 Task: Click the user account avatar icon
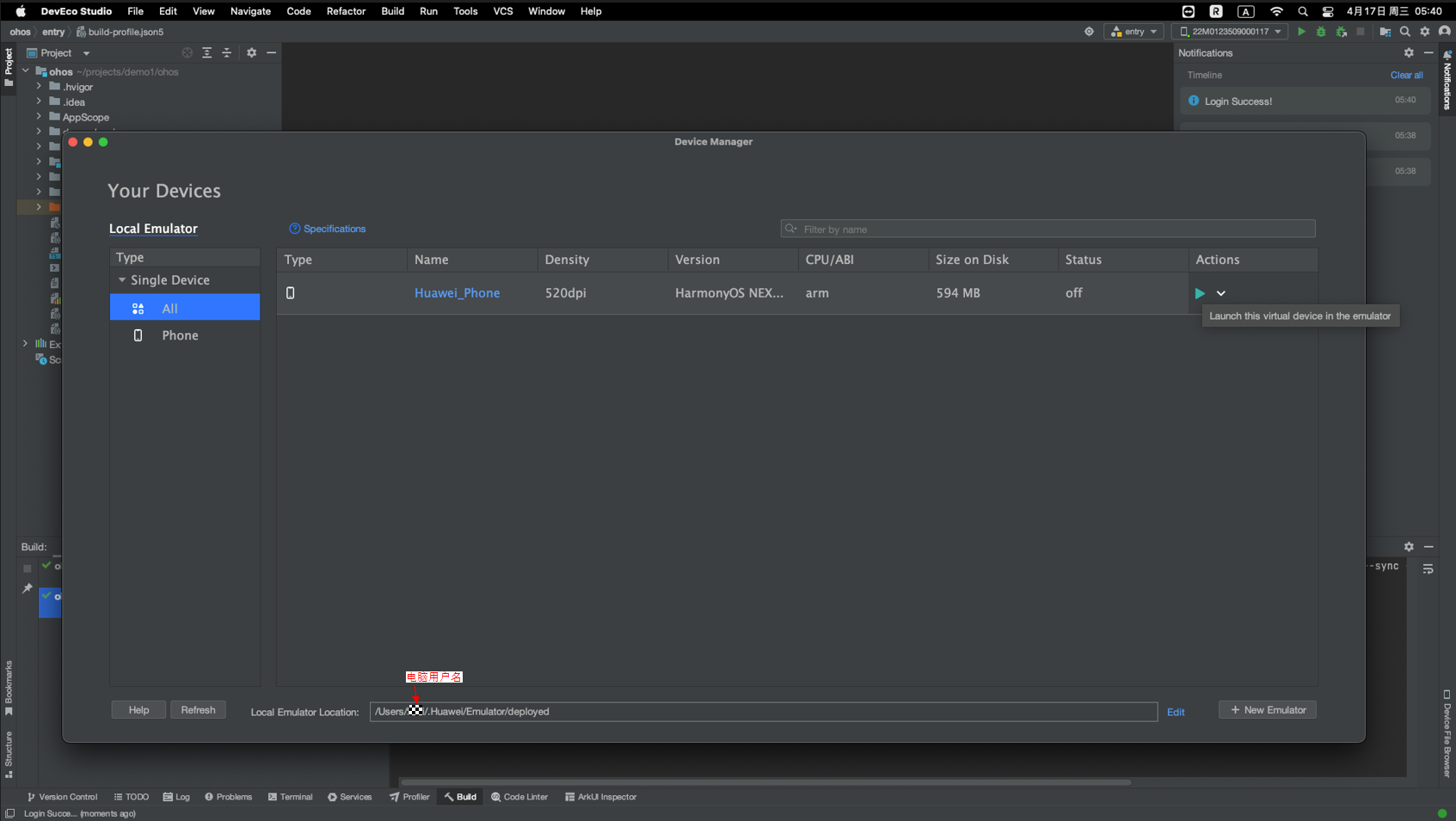coord(1445,32)
